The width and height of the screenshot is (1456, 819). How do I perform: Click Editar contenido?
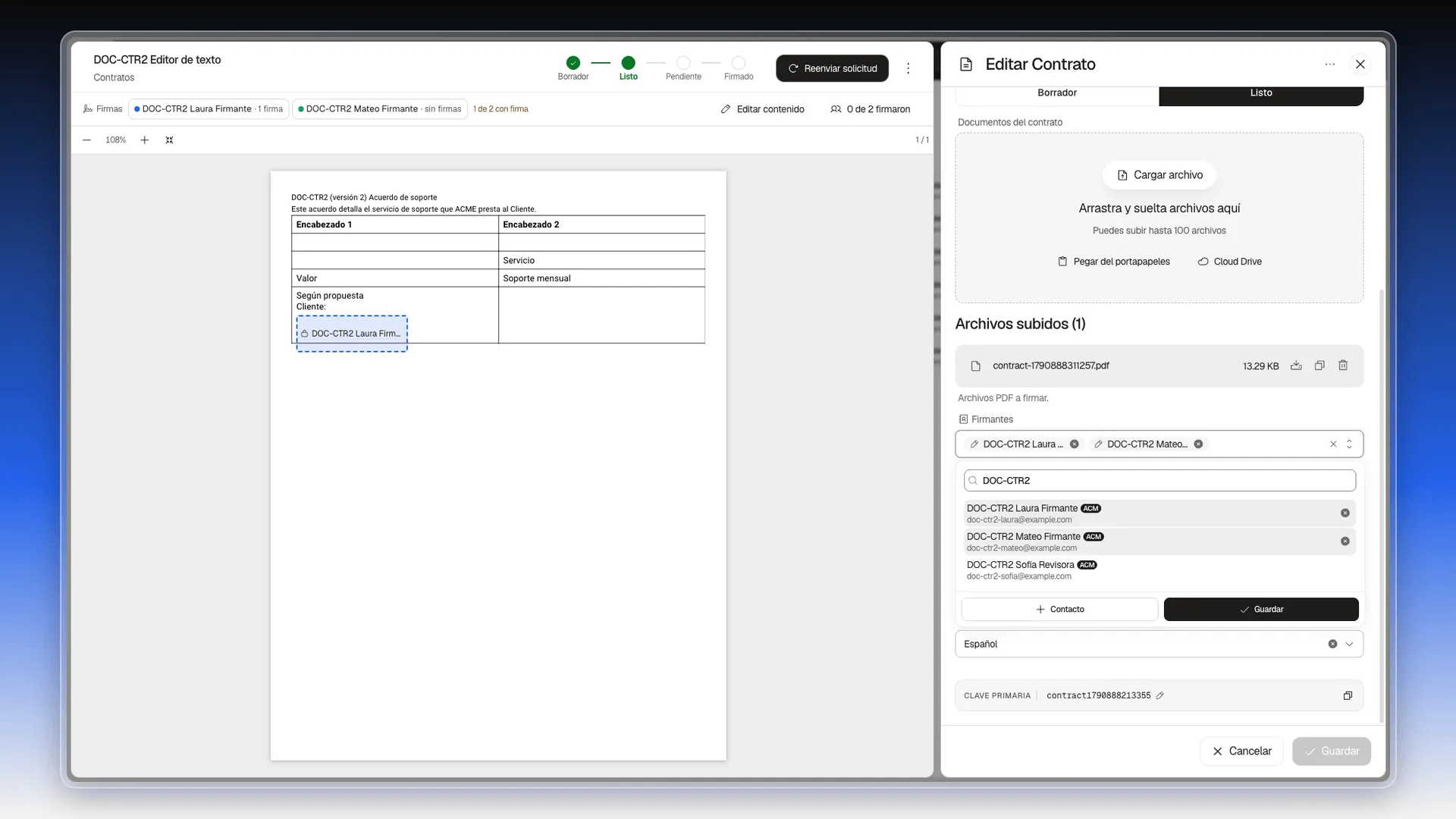pos(762,109)
